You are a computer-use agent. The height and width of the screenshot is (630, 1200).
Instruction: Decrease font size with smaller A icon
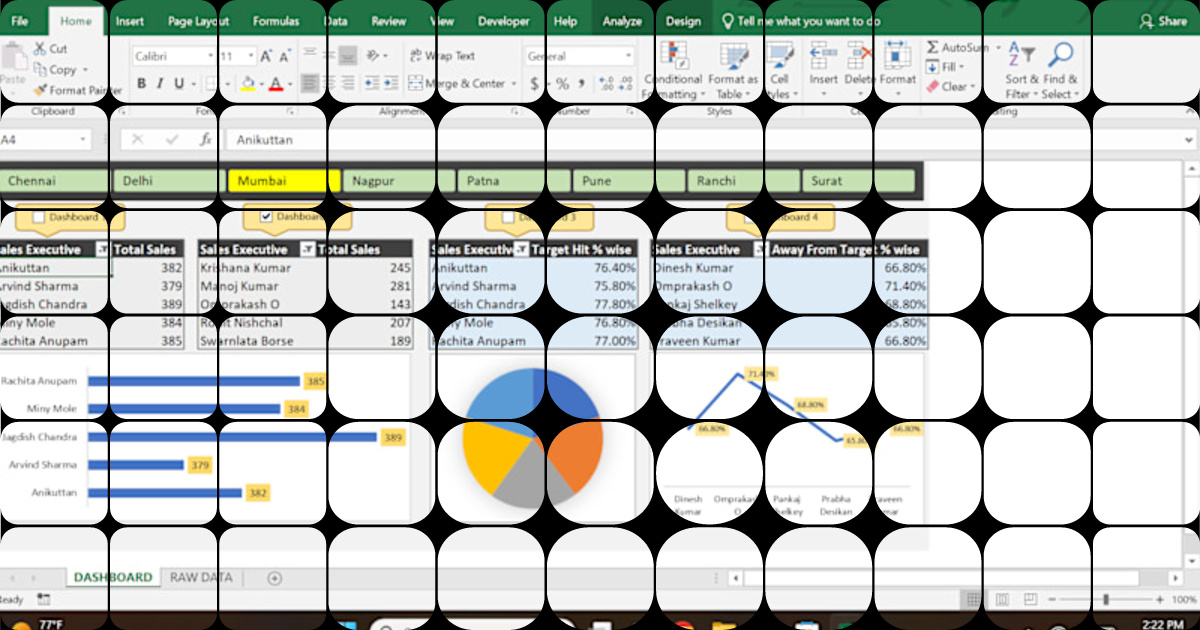[284, 57]
